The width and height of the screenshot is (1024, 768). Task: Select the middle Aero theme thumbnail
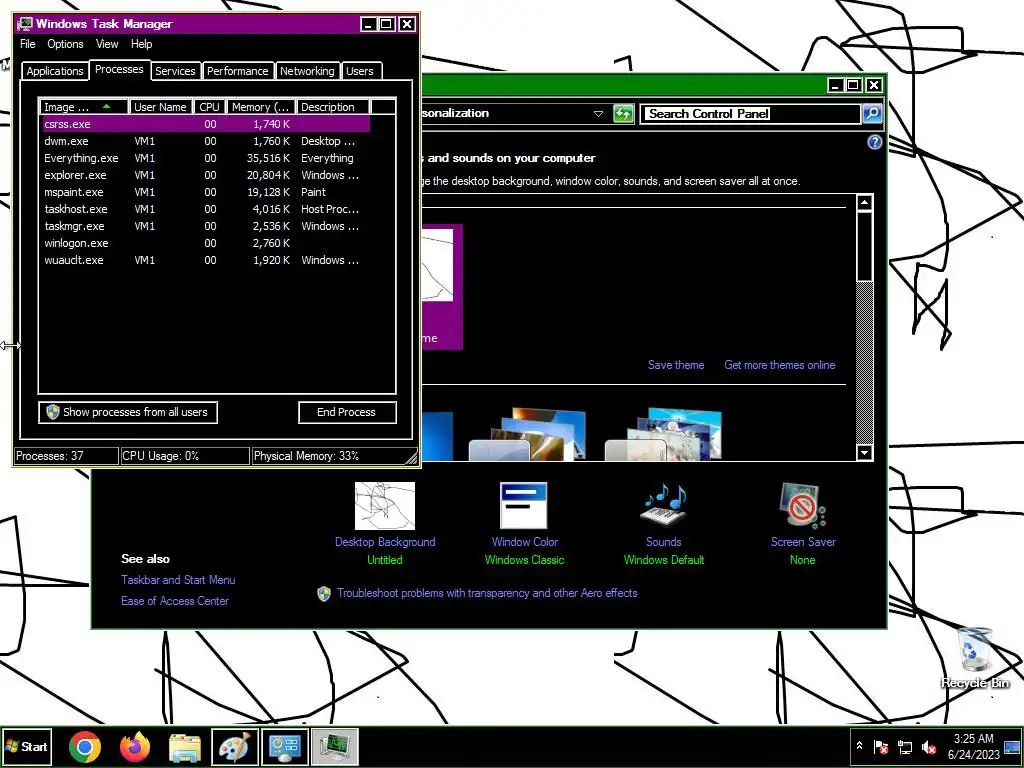pos(528,434)
